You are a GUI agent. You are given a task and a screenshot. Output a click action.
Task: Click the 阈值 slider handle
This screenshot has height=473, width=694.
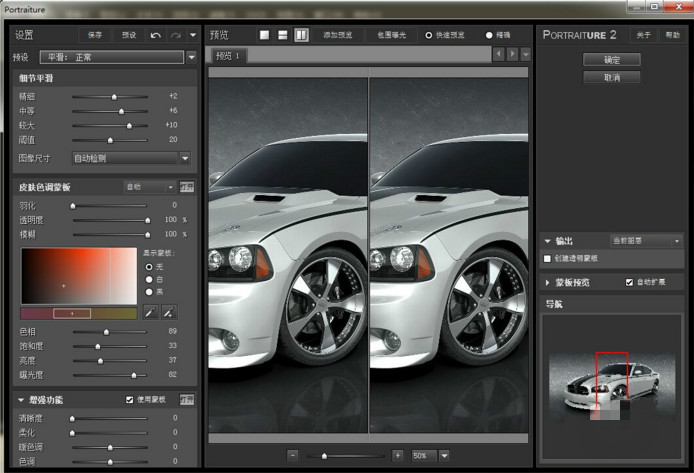tap(110, 140)
